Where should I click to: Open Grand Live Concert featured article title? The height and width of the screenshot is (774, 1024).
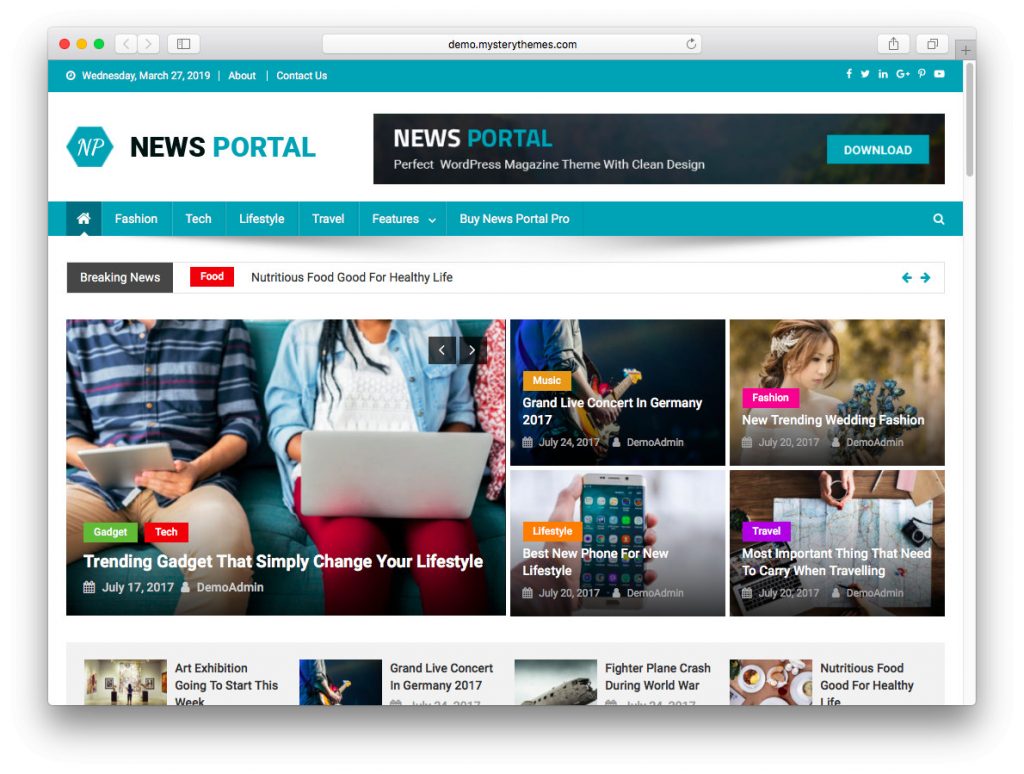612,411
